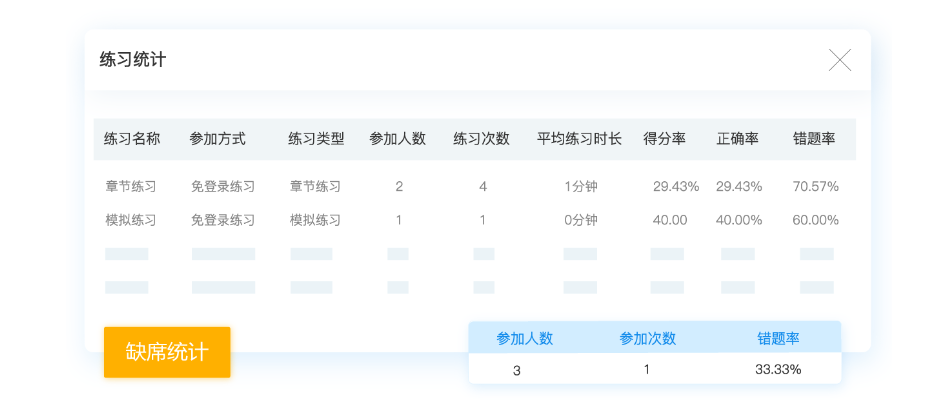Viewport: 950px width, 406px height.
Task: Select the 章节练习 name in first row
Action: point(131,186)
